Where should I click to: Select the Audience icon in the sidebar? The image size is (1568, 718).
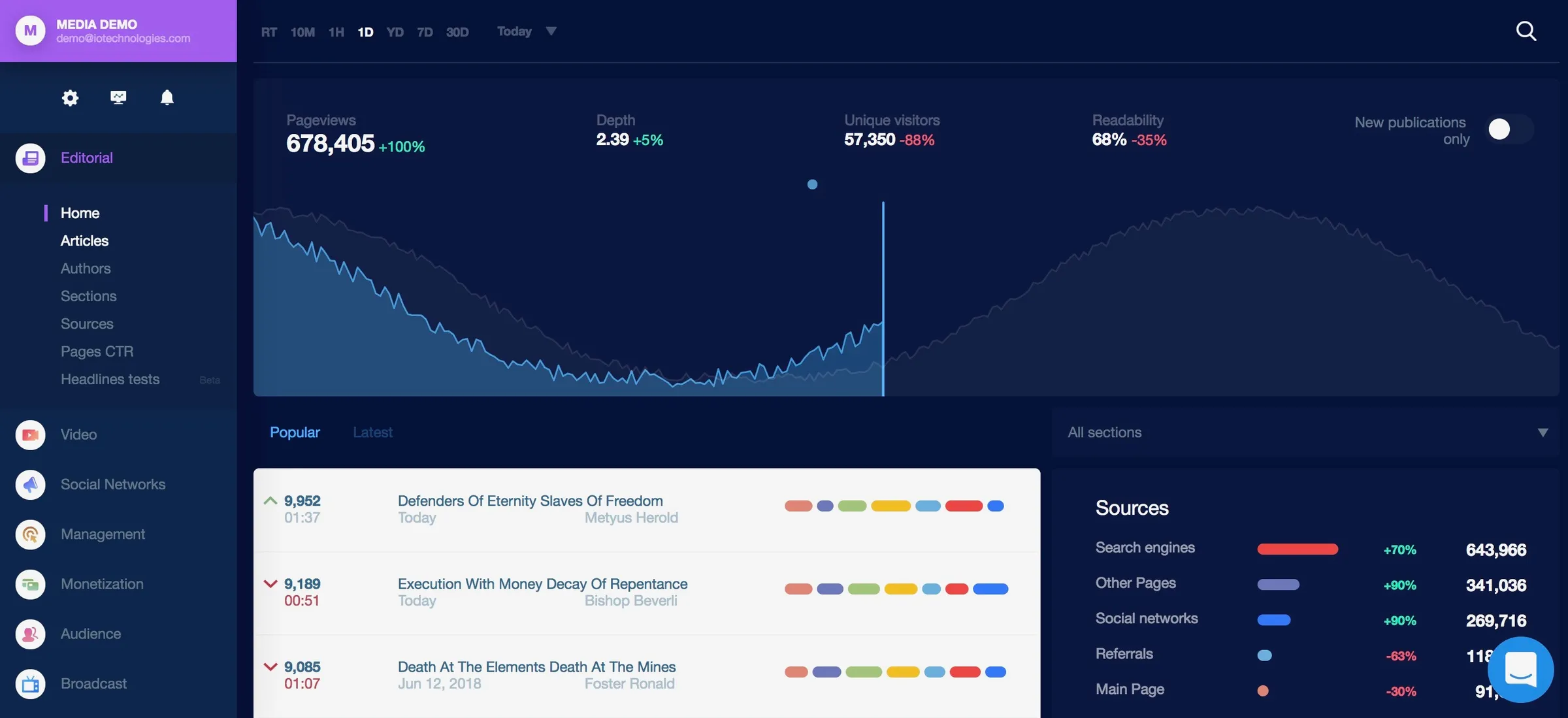[x=30, y=634]
